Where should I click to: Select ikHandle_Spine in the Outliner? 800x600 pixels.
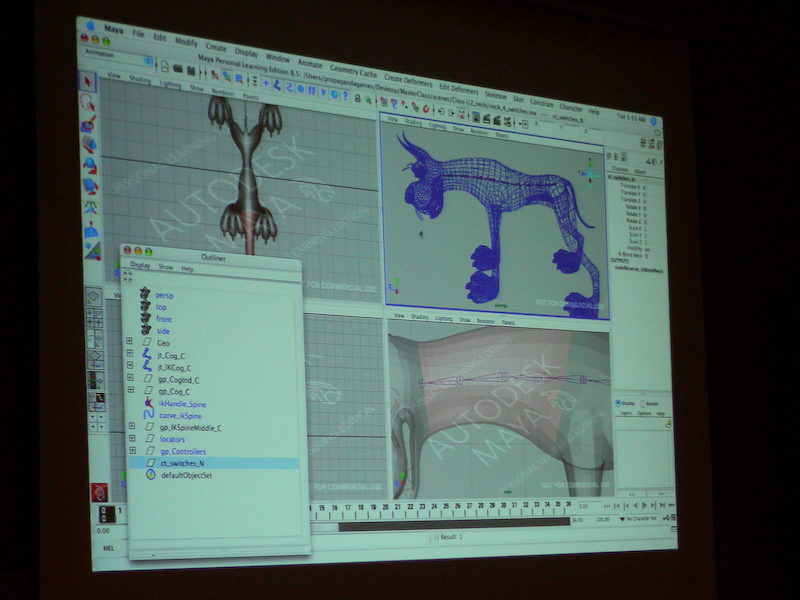(x=183, y=404)
